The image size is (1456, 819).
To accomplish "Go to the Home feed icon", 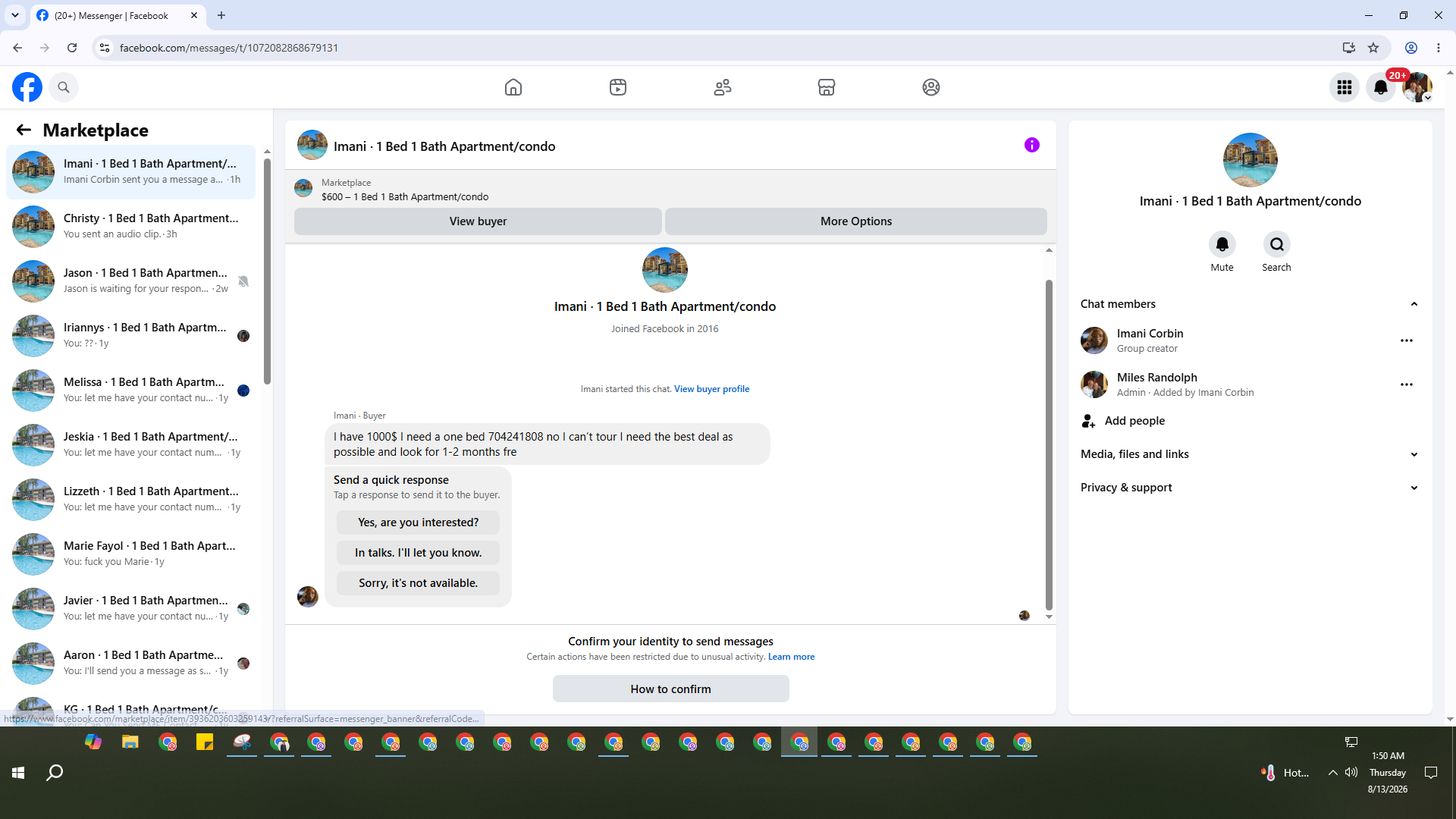I will 513,87.
